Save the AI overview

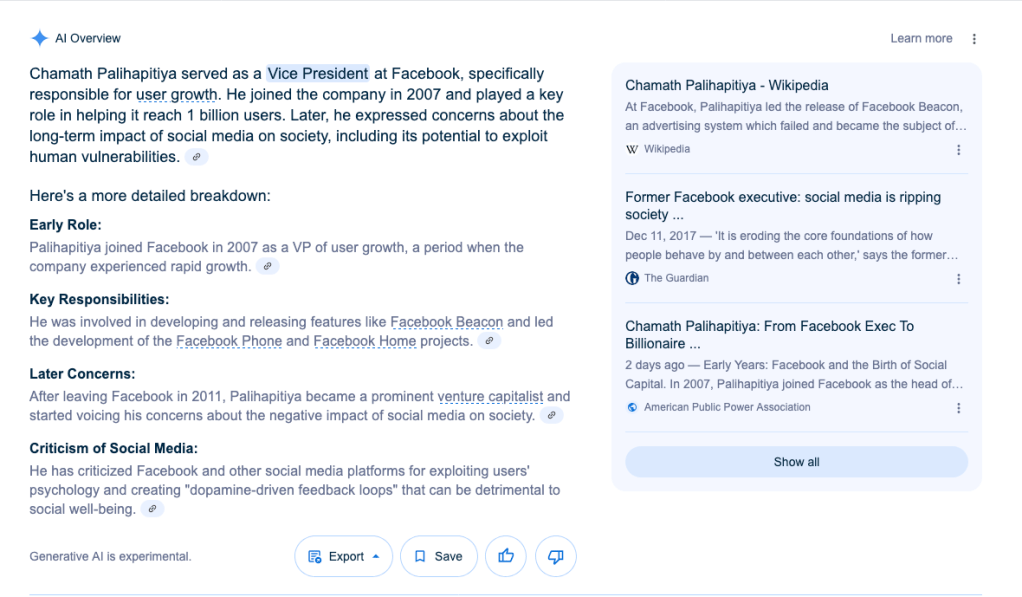438,556
